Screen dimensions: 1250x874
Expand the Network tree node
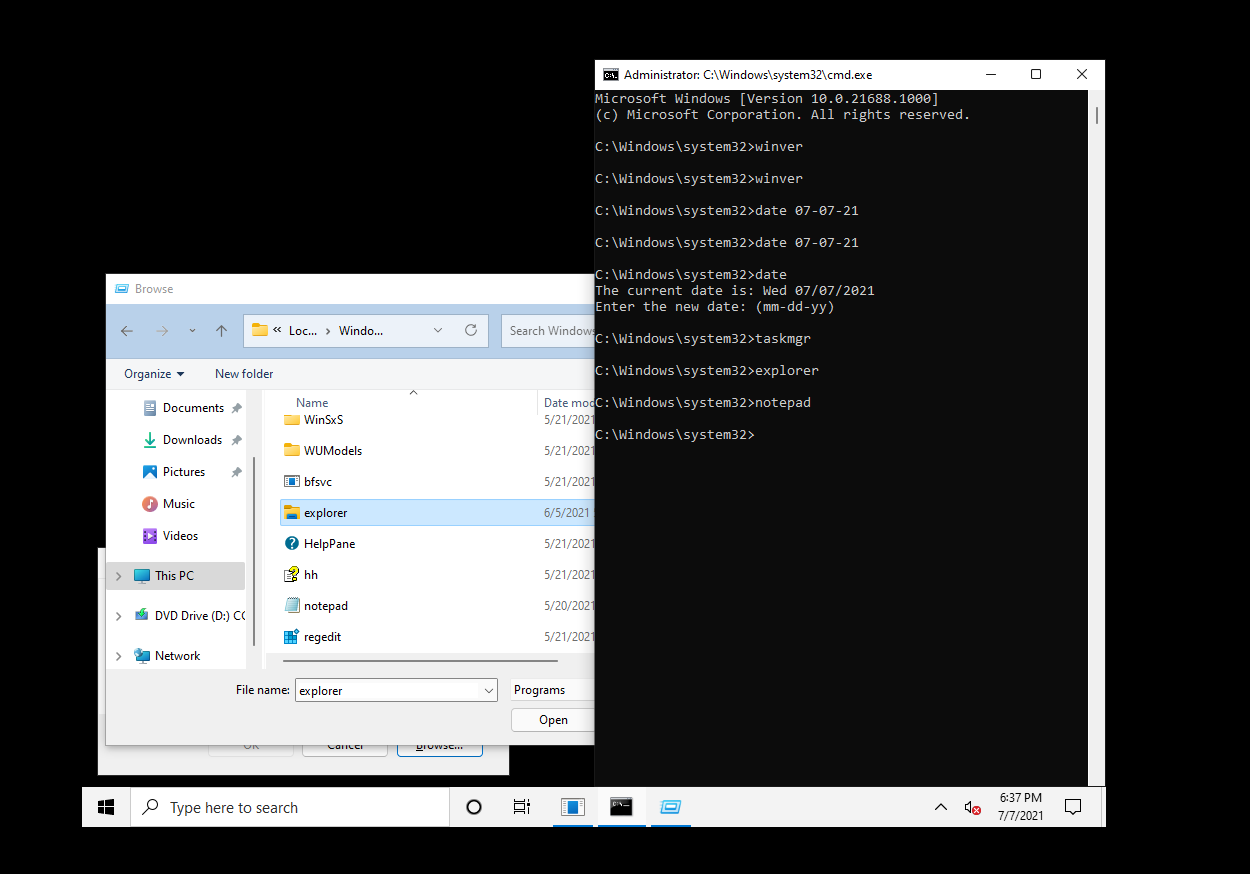[119, 656]
